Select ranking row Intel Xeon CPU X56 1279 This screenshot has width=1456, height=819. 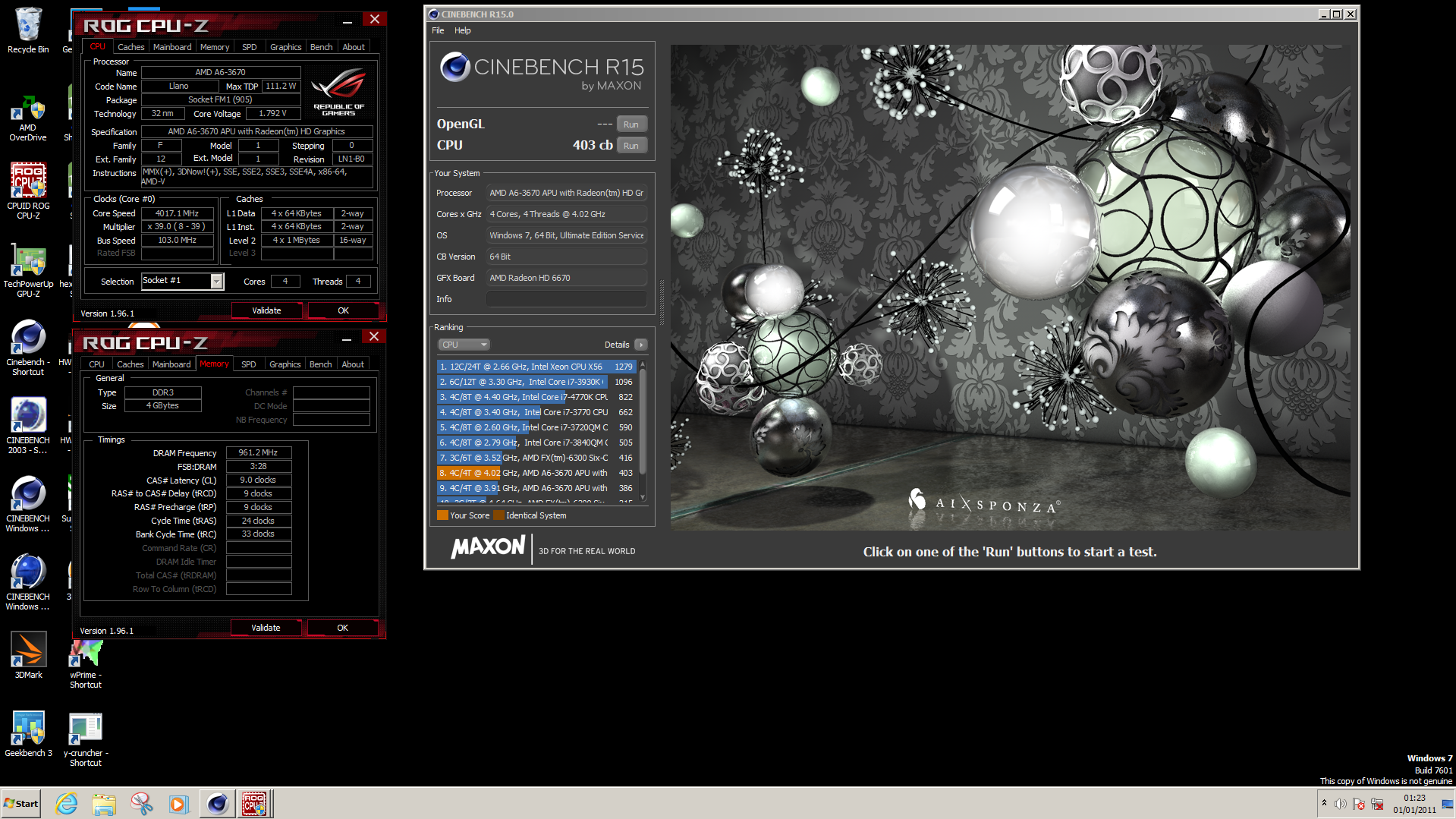536,367
